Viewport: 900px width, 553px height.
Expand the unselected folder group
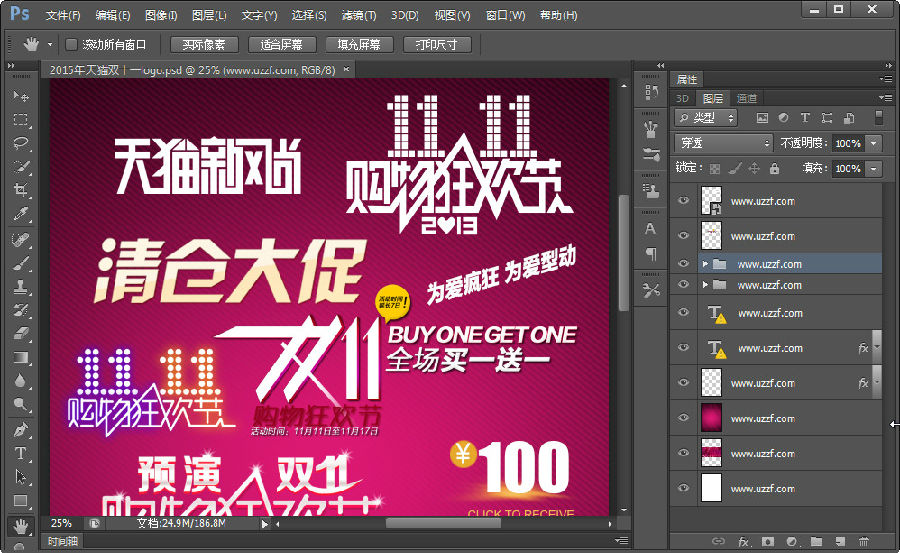tap(705, 285)
